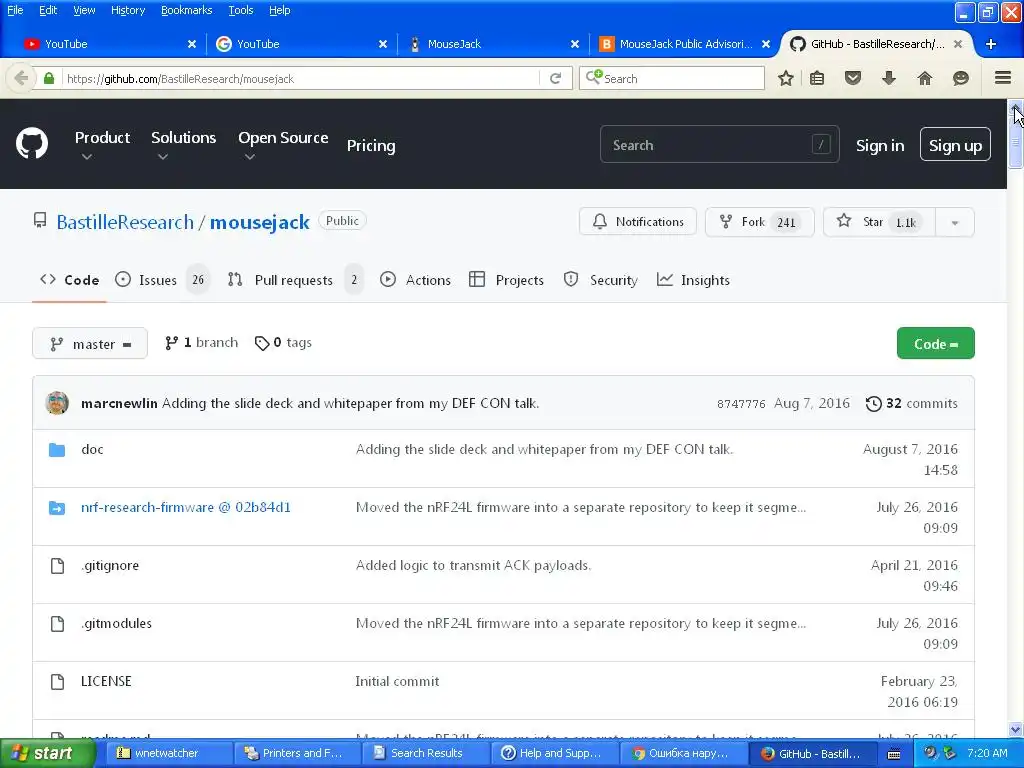Screen dimensions: 1024x768
Task: Expand the Product navigation dropdown
Action: tap(102, 145)
